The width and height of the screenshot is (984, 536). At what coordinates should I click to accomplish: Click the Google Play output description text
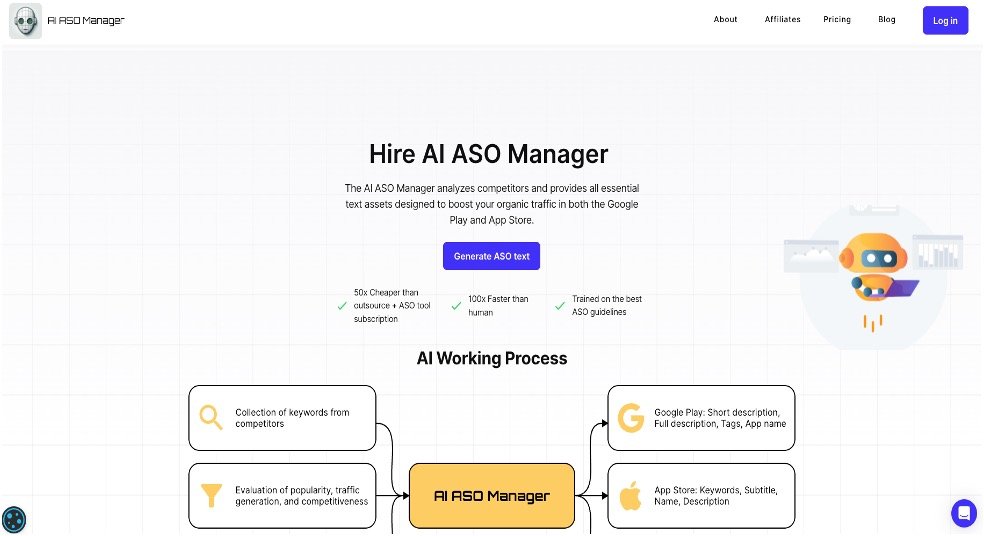[720, 418]
